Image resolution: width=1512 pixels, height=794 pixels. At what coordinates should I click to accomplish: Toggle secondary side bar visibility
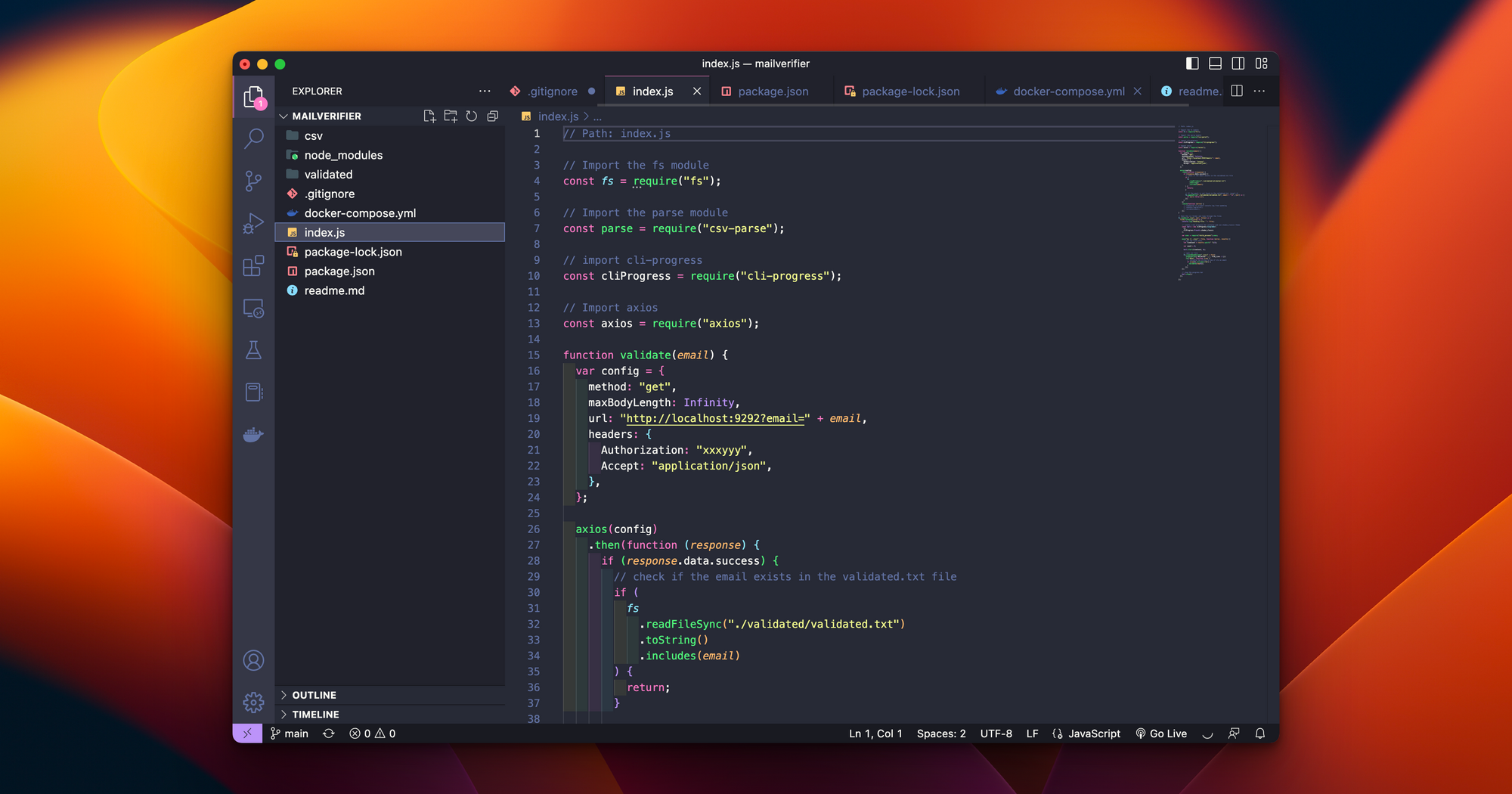[x=1238, y=64]
